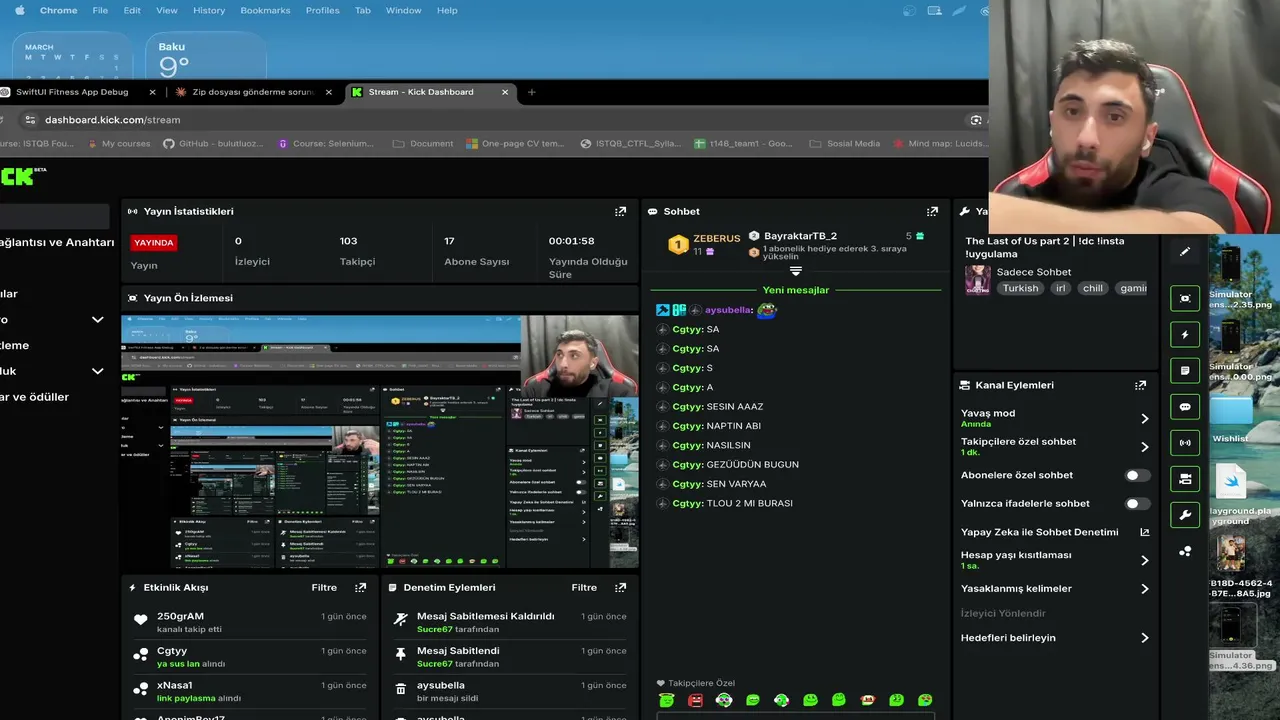Image resolution: width=1280 pixels, height=720 pixels.
Task: Pop out the Etkinlik Akışı panel
Action: pyautogui.click(x=361, y=588)
